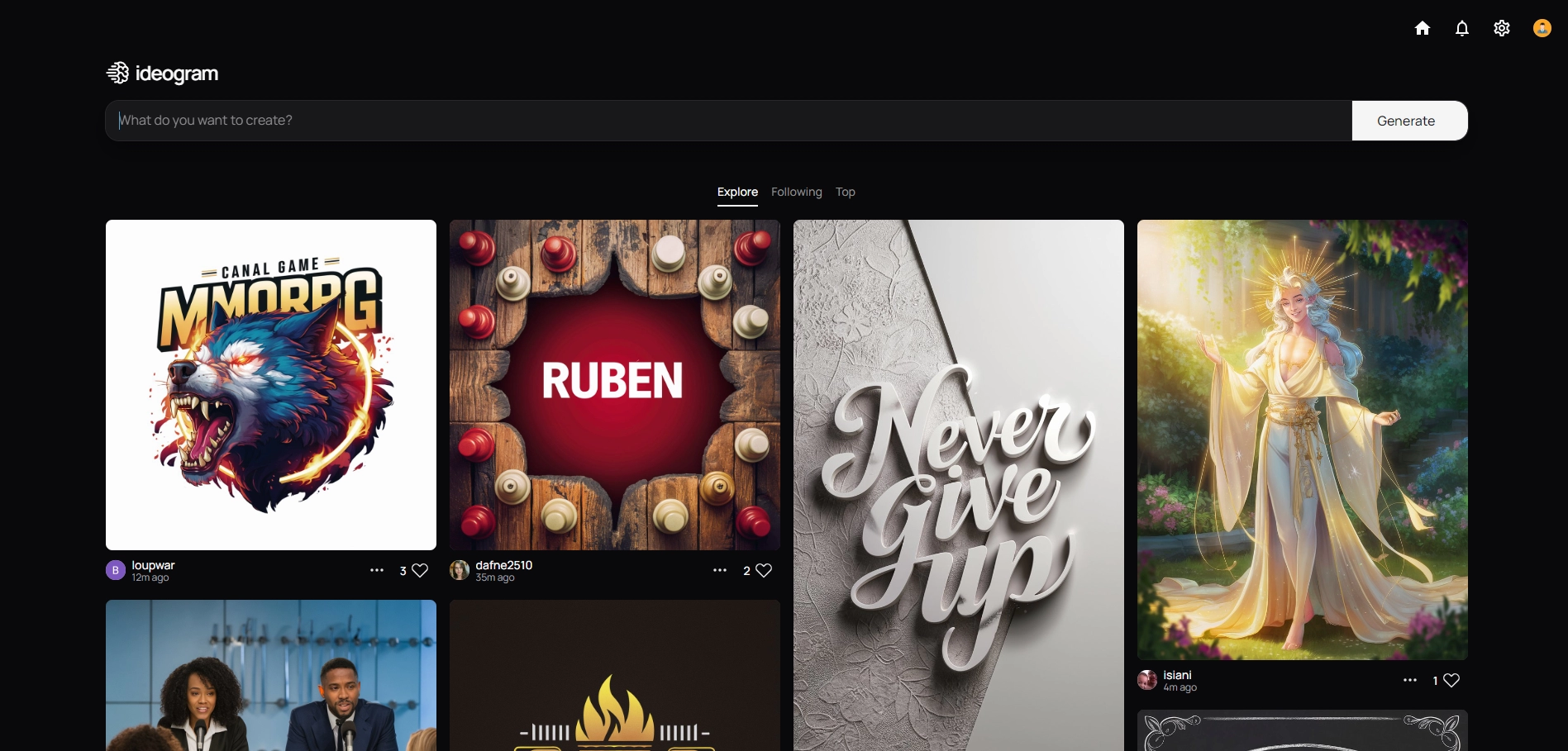The width and height of the screenshot is (1568, 751).
Task: Click the ideogram logo
Action: tap(163, 74)
